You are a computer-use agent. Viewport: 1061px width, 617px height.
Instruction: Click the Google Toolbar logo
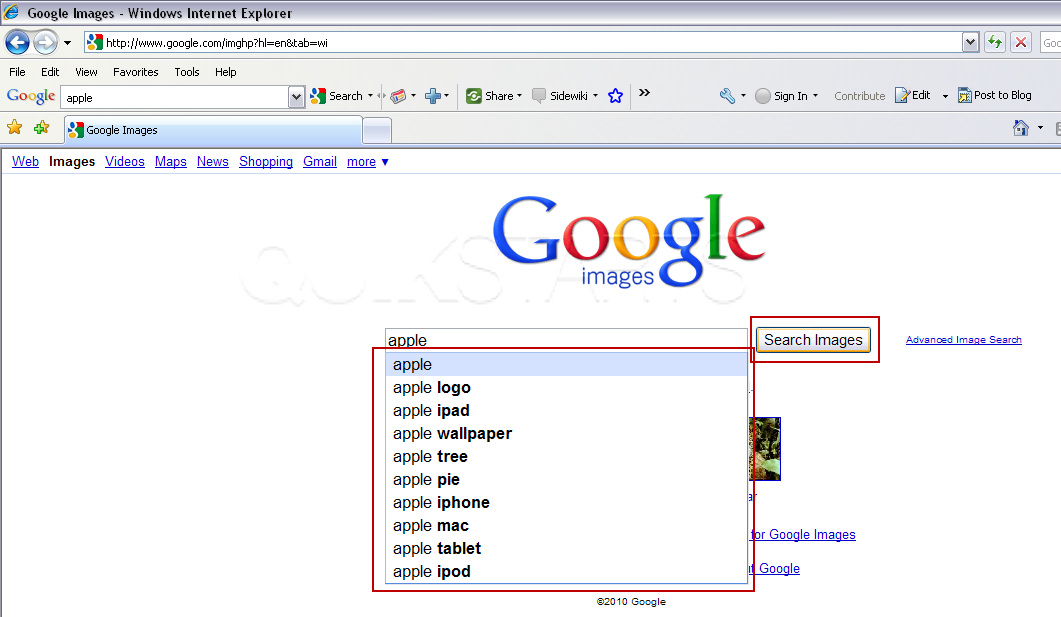[31, 96]
